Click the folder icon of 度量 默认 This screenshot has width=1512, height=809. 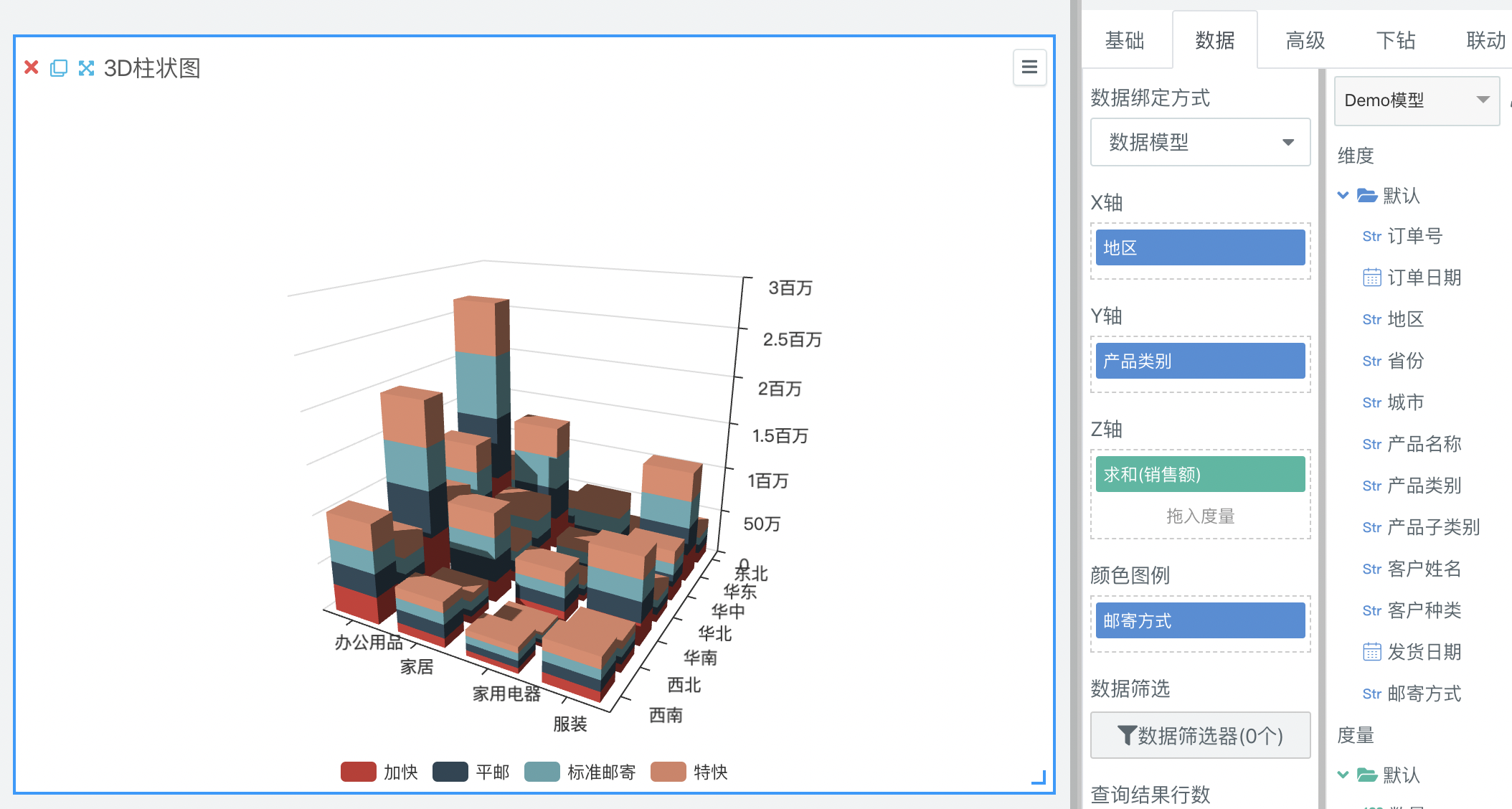(1367, 775)
